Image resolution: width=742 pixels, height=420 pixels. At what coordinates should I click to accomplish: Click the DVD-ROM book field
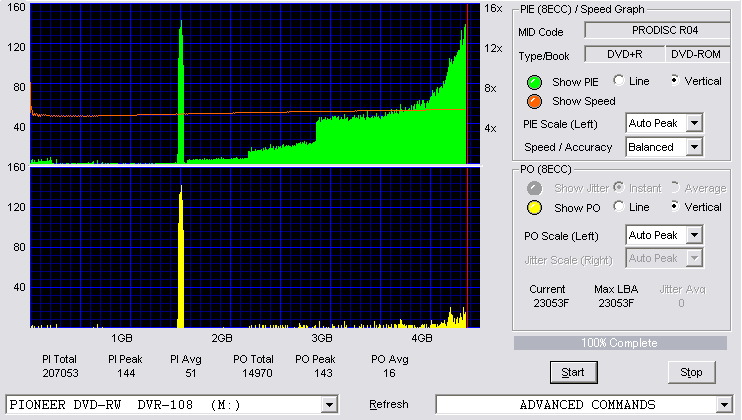pos(696,54)
